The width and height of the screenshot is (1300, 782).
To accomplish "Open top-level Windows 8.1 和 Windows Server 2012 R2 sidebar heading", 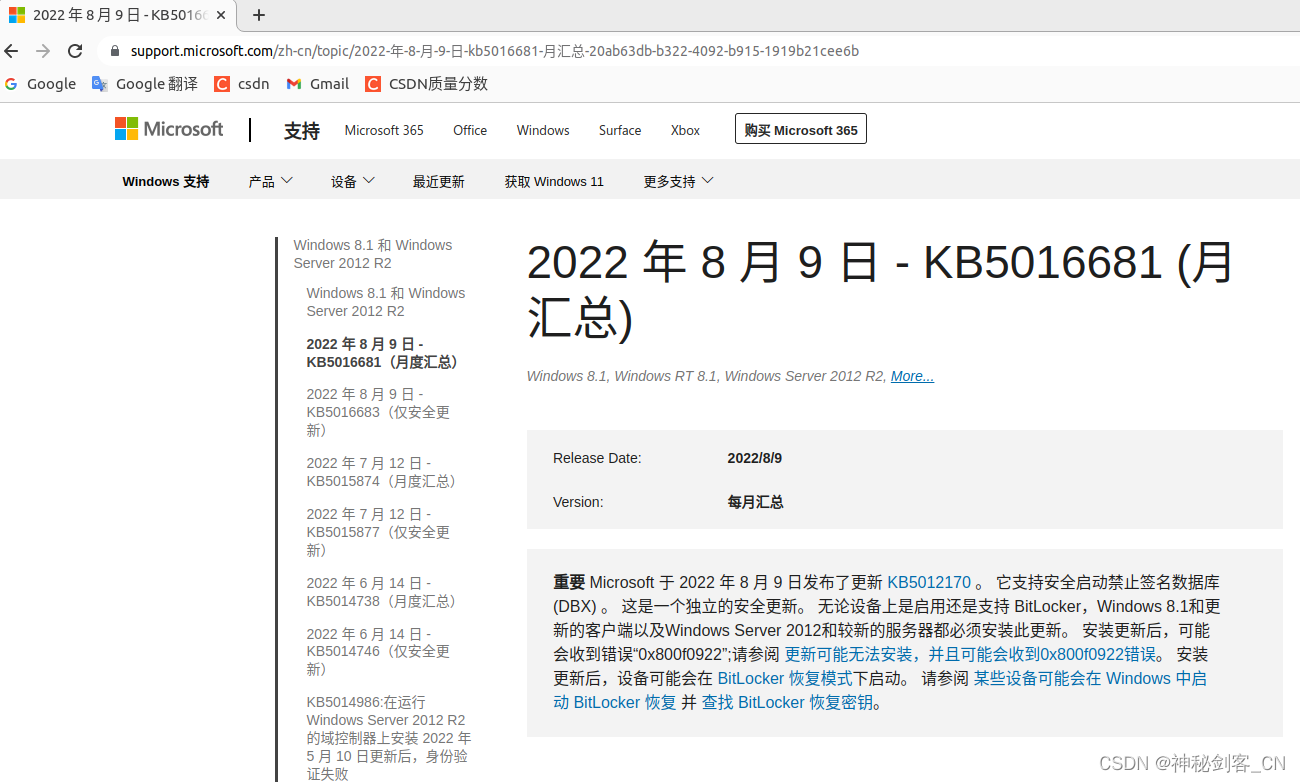I will pos(372,254).
